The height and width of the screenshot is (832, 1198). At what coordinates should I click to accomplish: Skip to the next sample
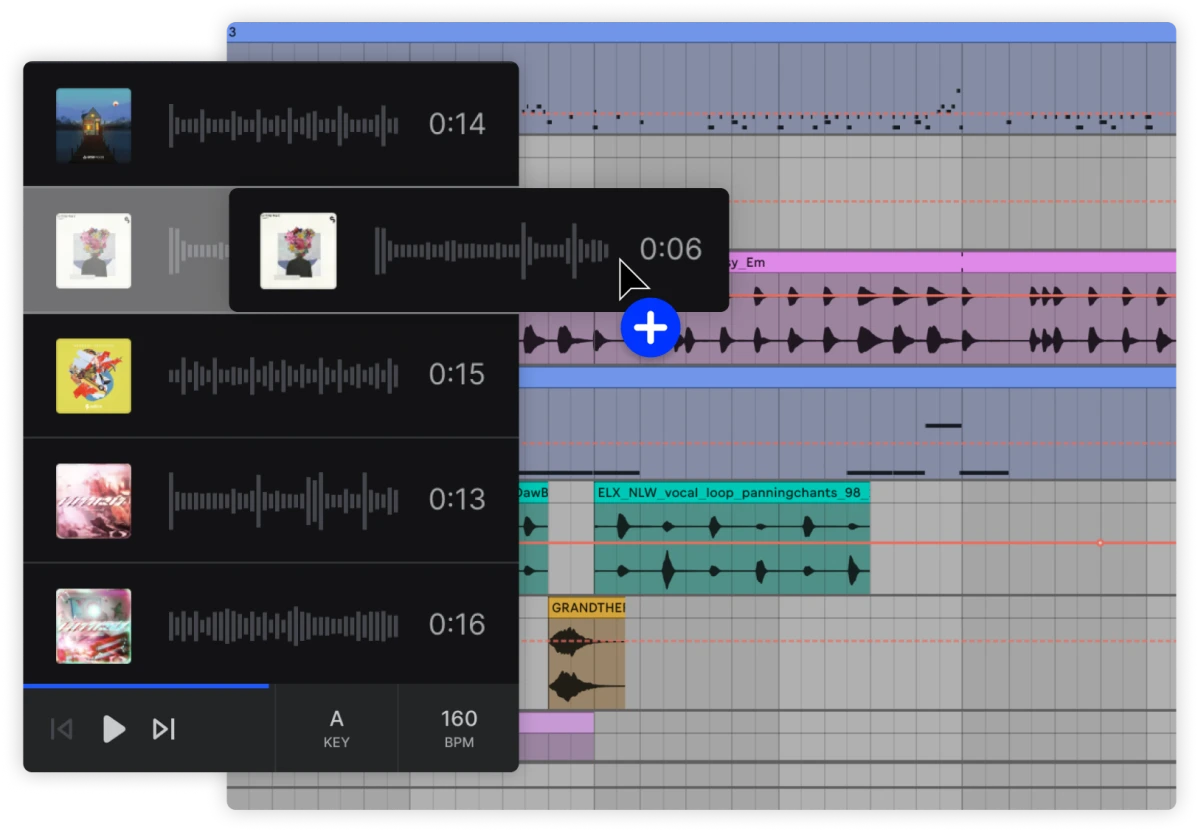[x=164, y=729]
